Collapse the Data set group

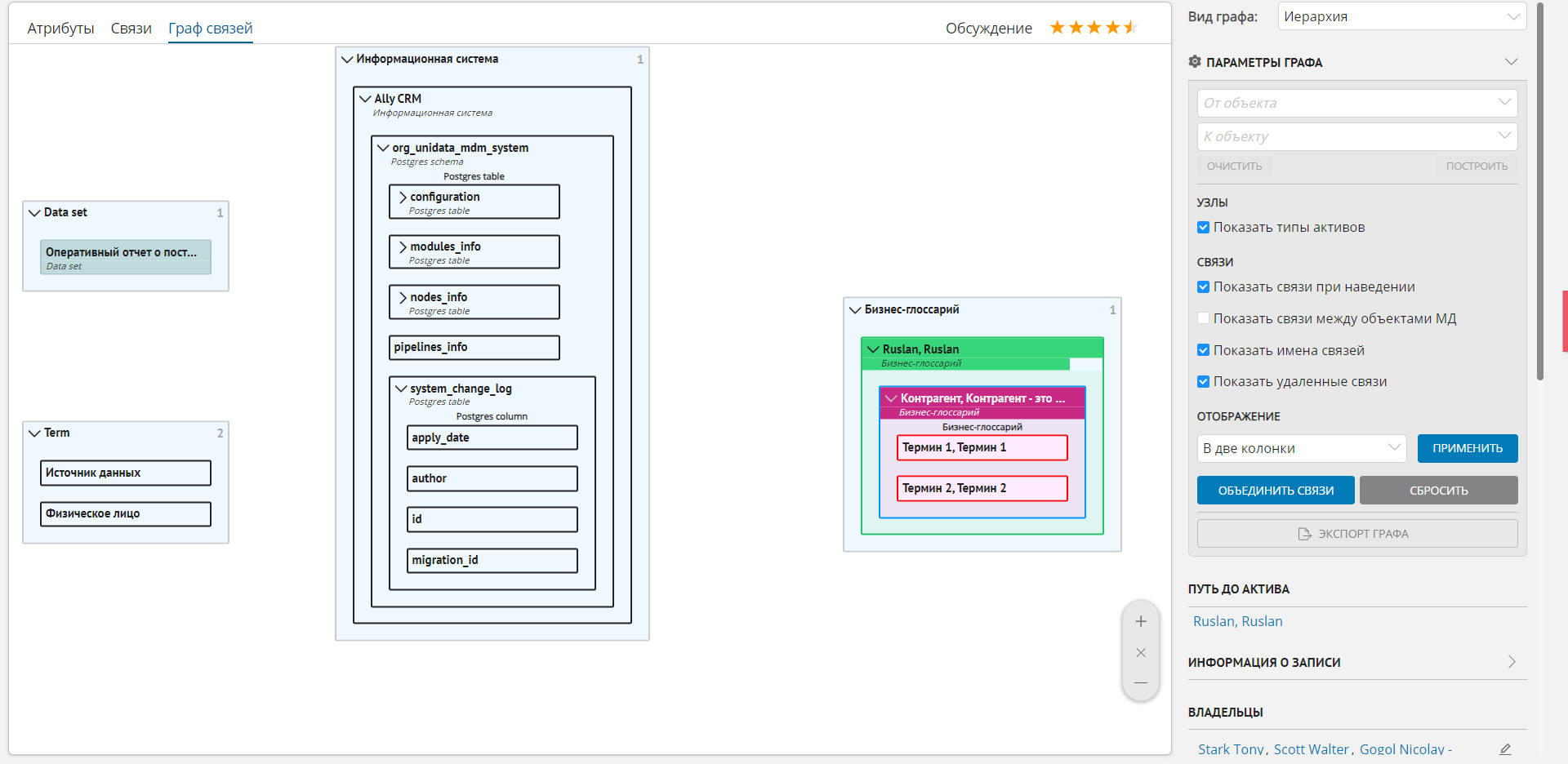pyautogui.click(x=34, y=212)
